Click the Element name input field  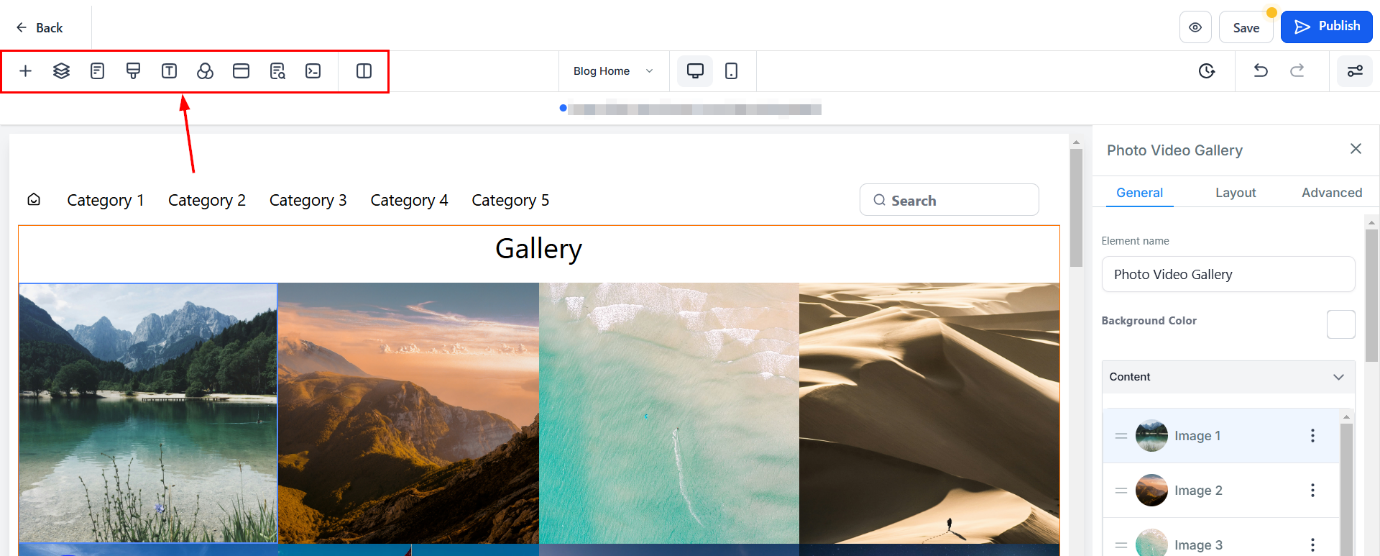[1229, 274]
